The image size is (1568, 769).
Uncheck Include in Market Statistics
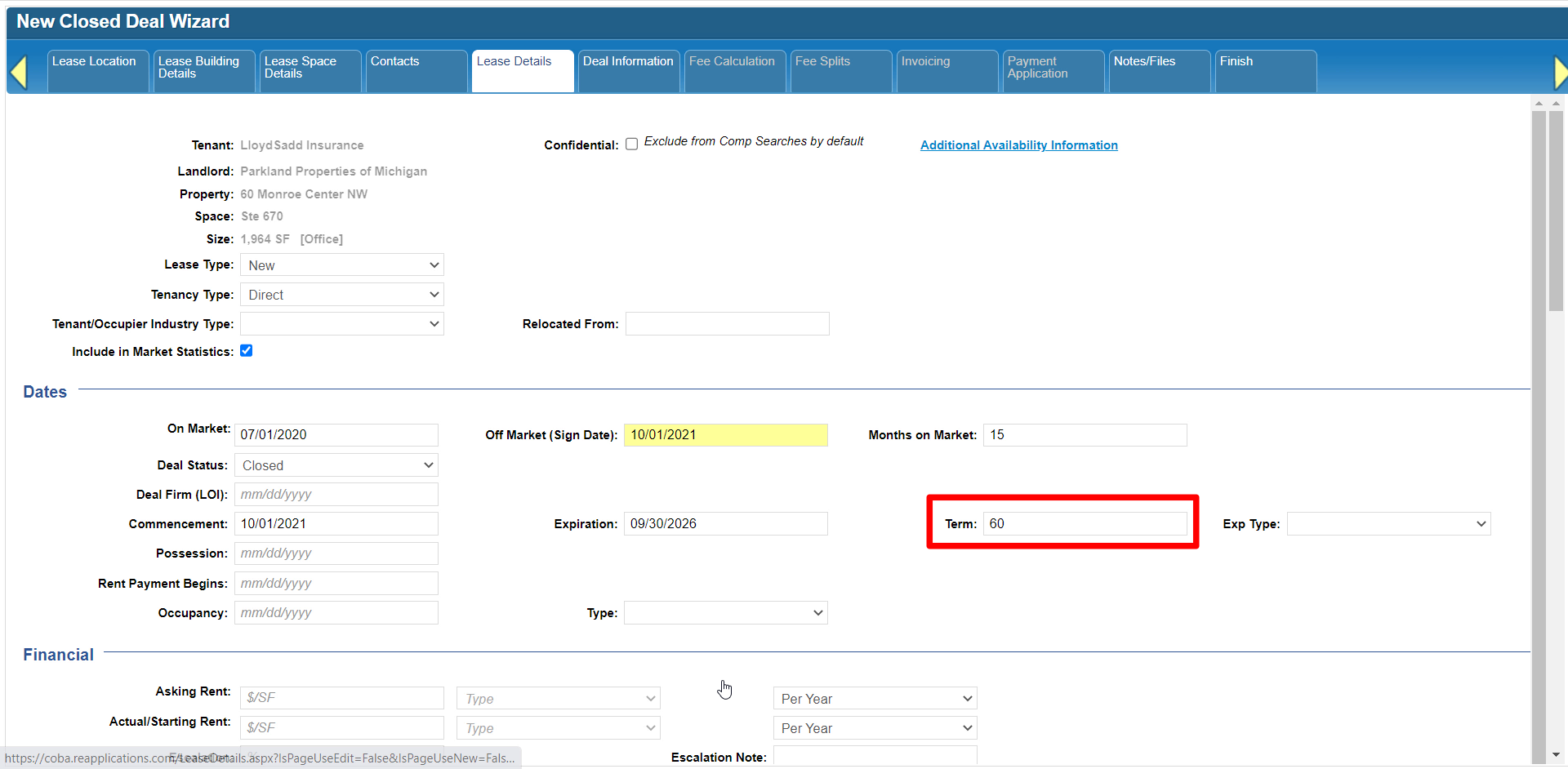pos(246,351)
